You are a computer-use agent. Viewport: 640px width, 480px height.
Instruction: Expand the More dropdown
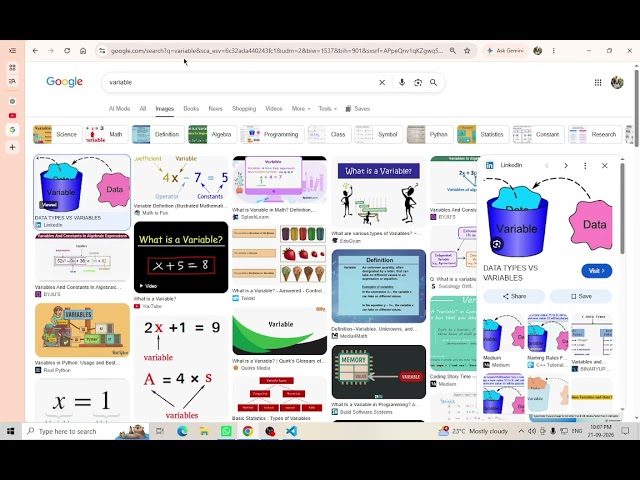(x=301, y=109)
